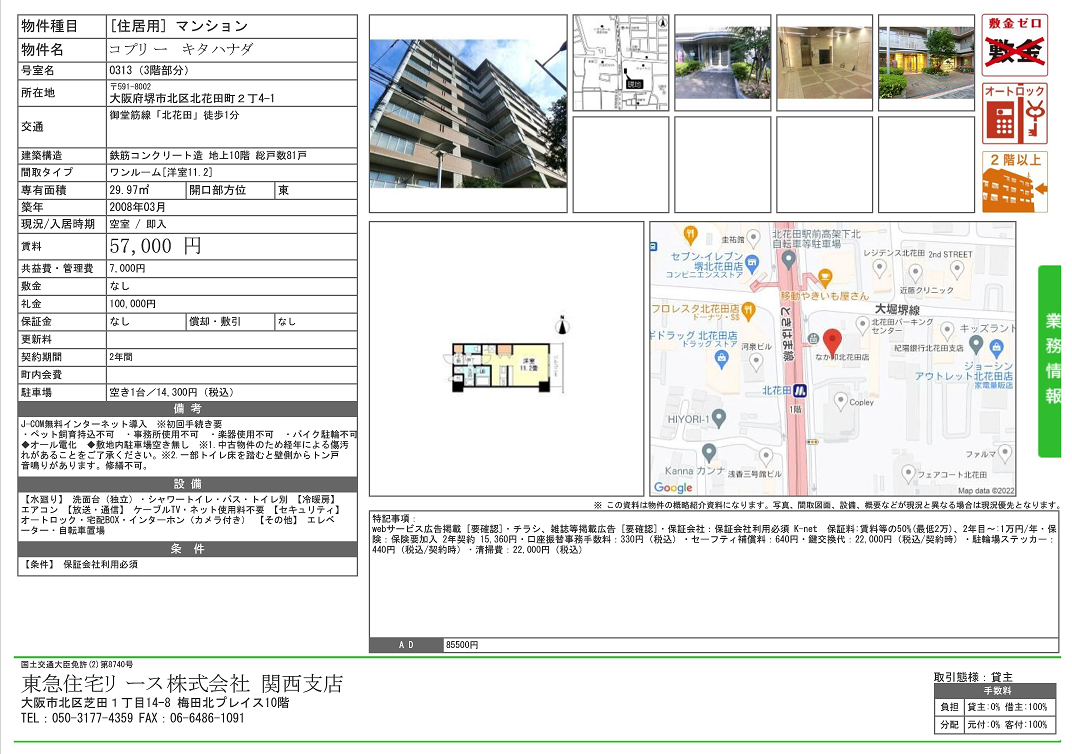
Task: Click the 北花田駅前高架下北自転車等駐車場 marker
Action: pyautogui.click(x=788, y=260)
